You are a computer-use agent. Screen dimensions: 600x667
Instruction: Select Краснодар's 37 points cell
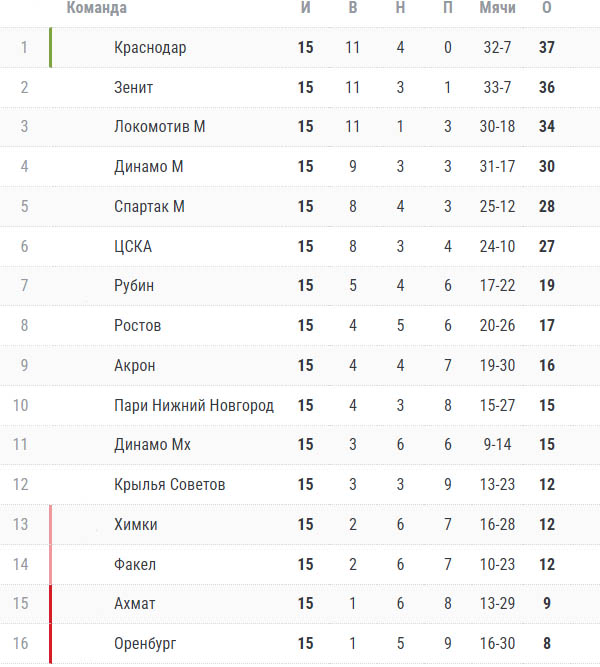[547, 48]
